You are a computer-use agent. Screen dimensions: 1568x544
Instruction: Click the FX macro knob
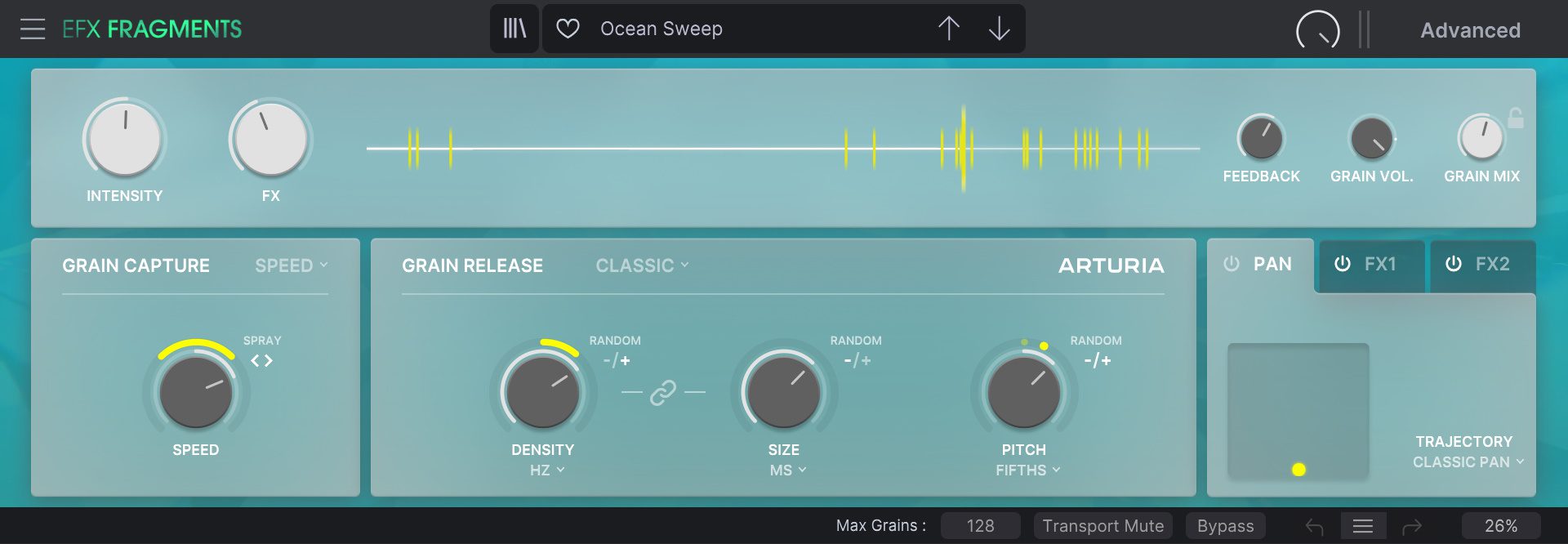pos(270,138)
